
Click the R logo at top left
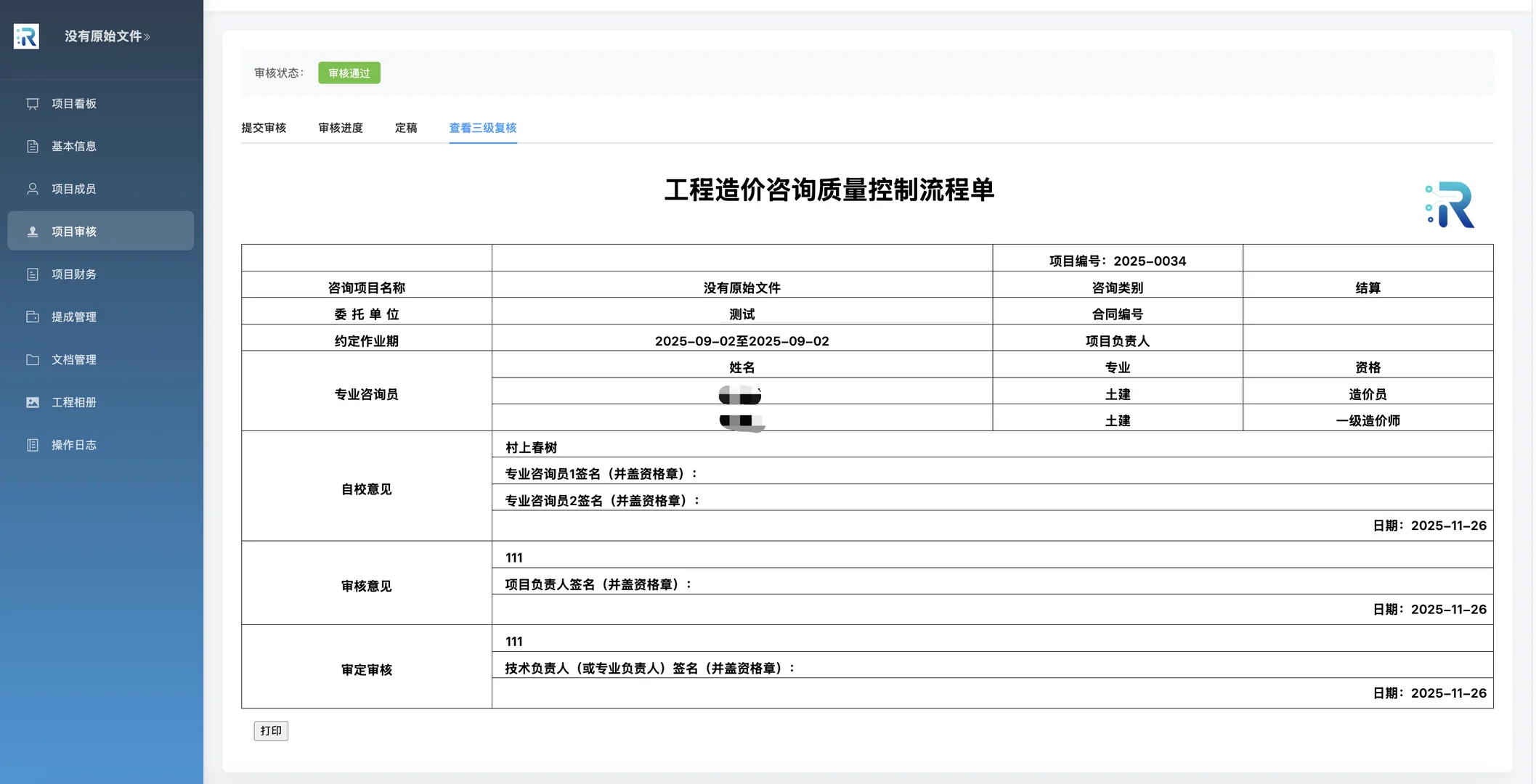pos(26,36)
